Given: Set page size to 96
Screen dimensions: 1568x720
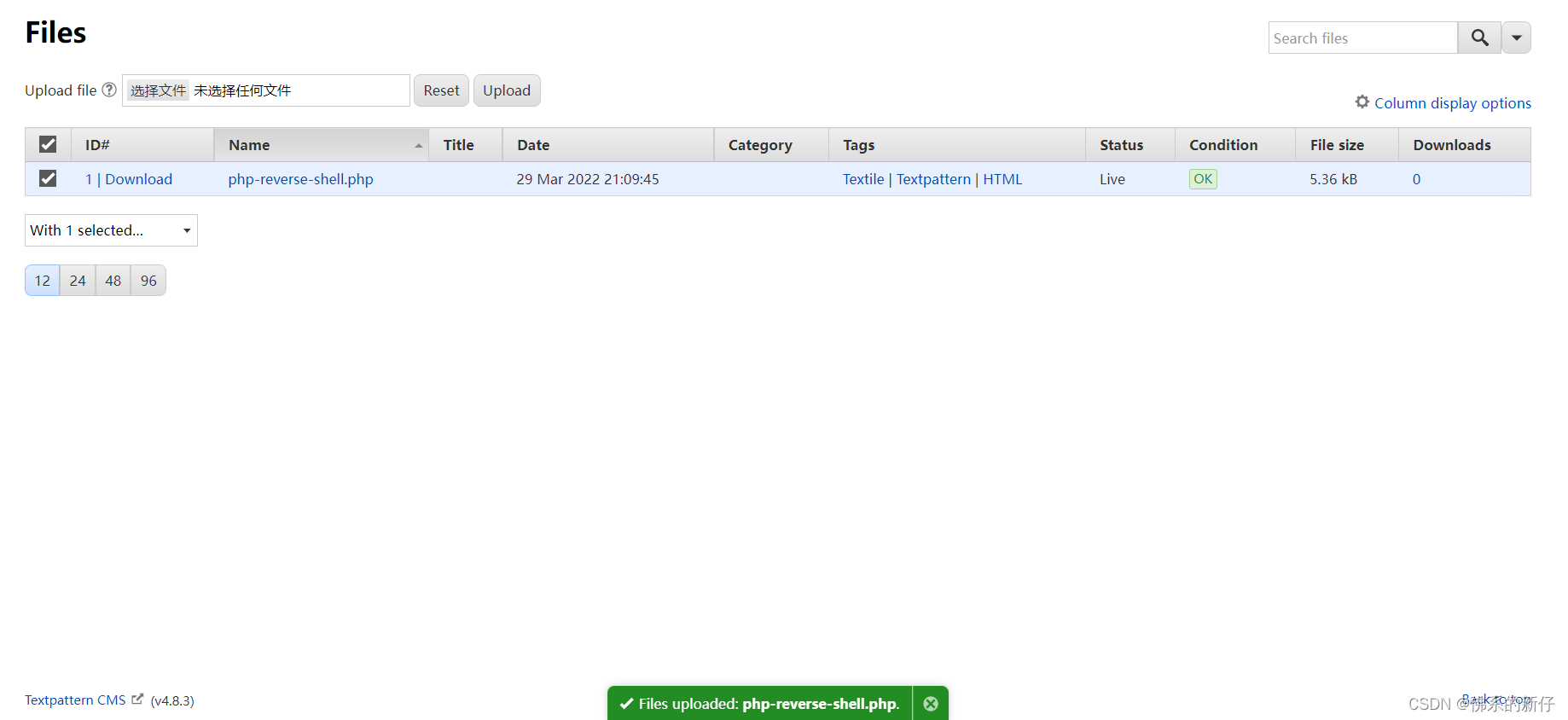Looking at the screenshot, I should (x=148, y=281).
